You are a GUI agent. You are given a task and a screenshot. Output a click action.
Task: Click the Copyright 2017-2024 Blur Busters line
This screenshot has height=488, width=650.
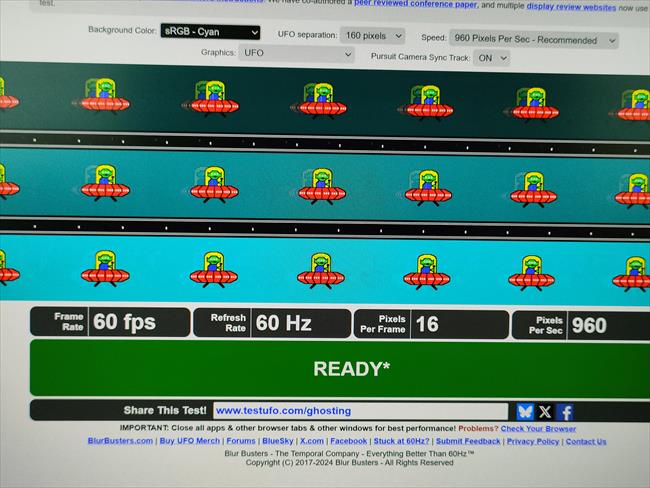tap(349, 462)
